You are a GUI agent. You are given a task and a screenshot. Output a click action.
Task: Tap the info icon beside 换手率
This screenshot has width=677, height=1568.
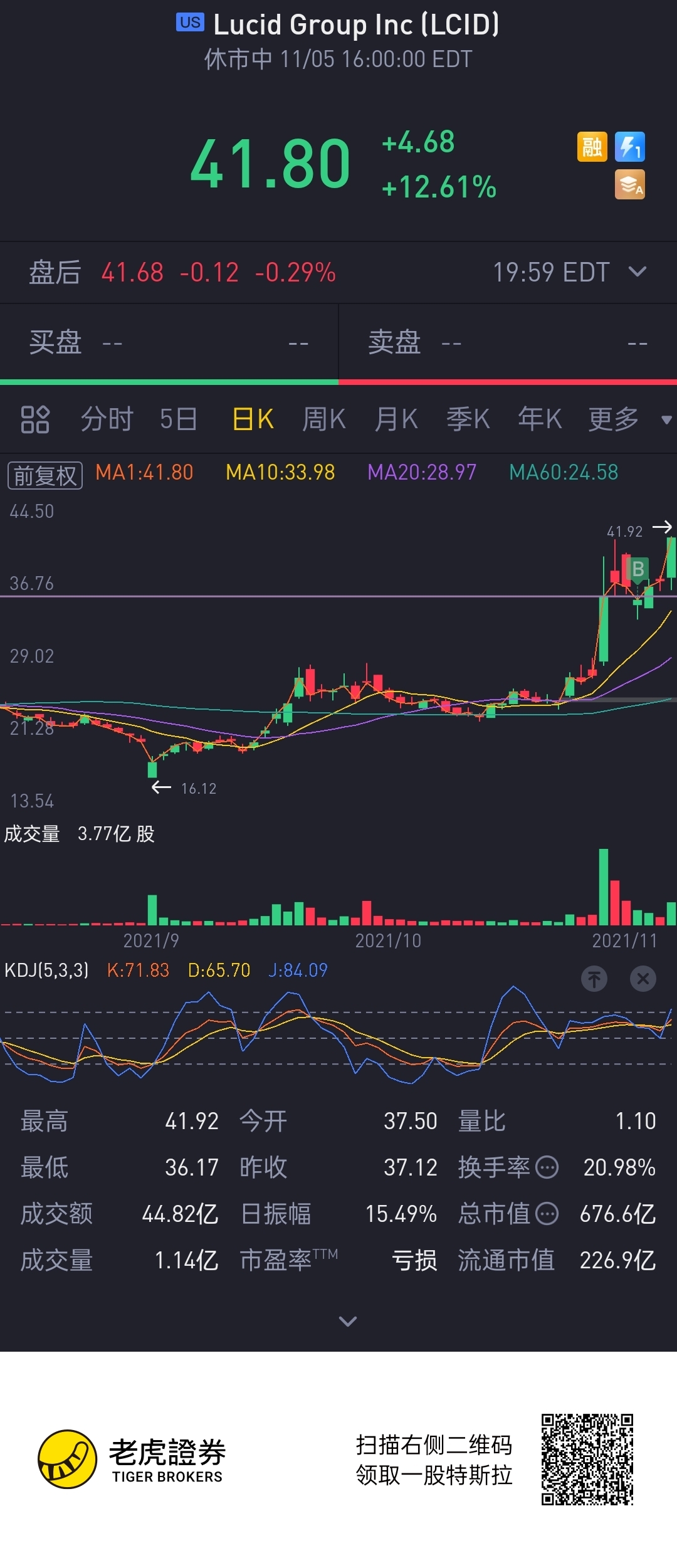coord(547,1167)
